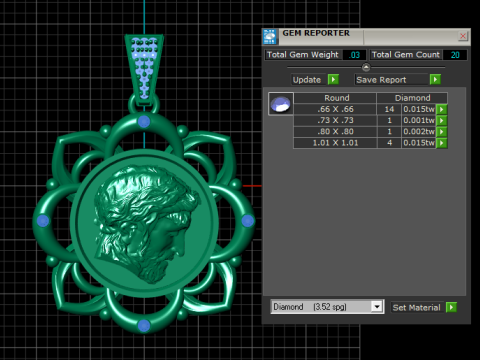Viewport: 480px width, 360px height.
Task: Select the .66 X .66 size cell
Action: [335, 109]
